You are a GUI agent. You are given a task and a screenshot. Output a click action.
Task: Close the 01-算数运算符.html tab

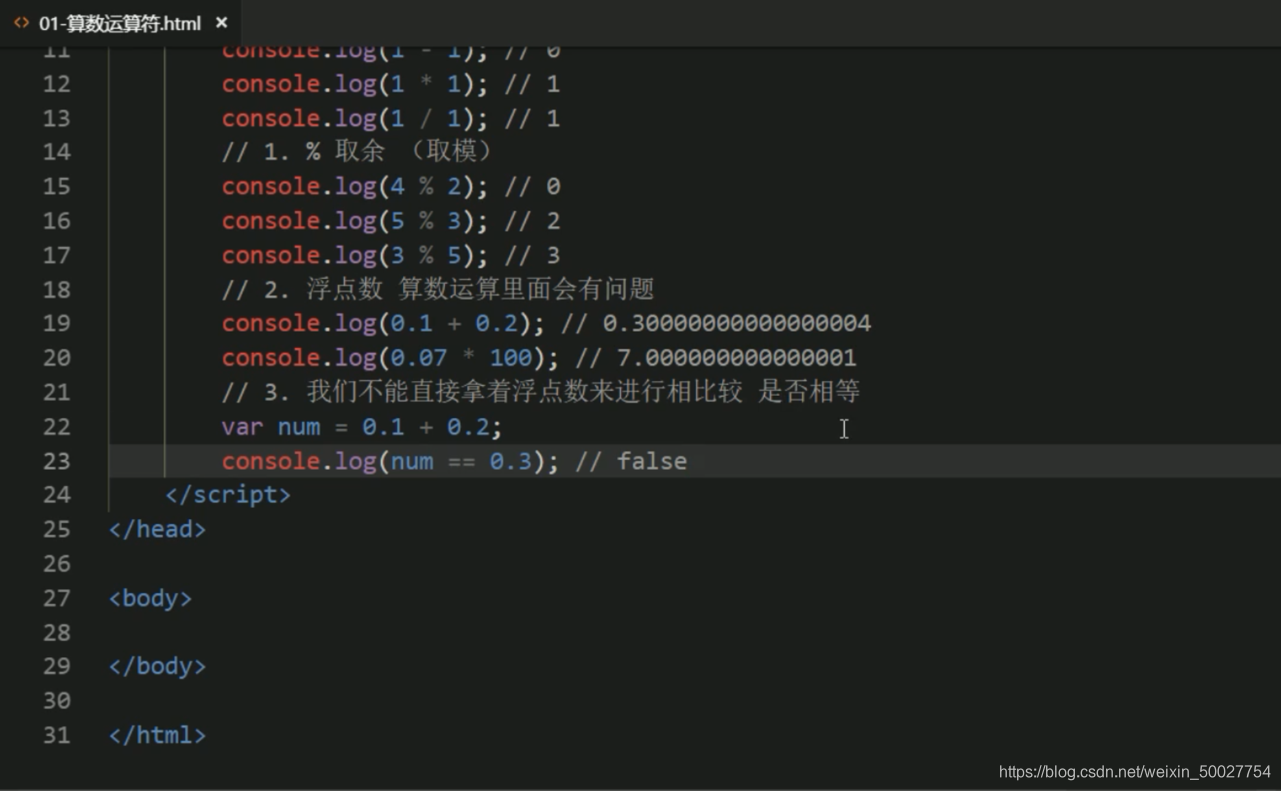pos(221,22)
